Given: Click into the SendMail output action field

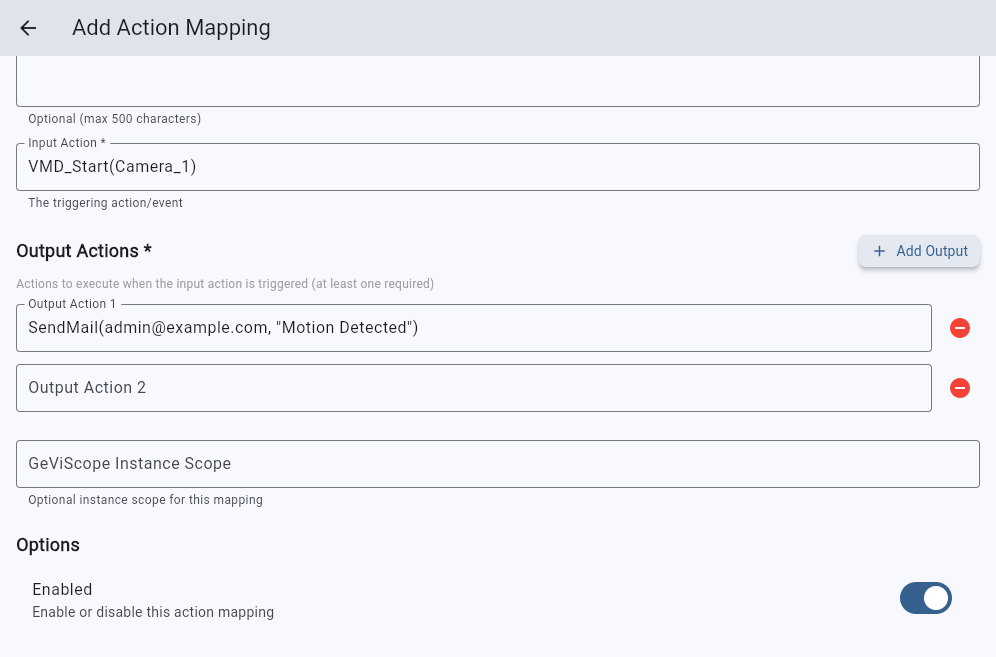Looking at the screenshot, I should click(x=473, y=328).
